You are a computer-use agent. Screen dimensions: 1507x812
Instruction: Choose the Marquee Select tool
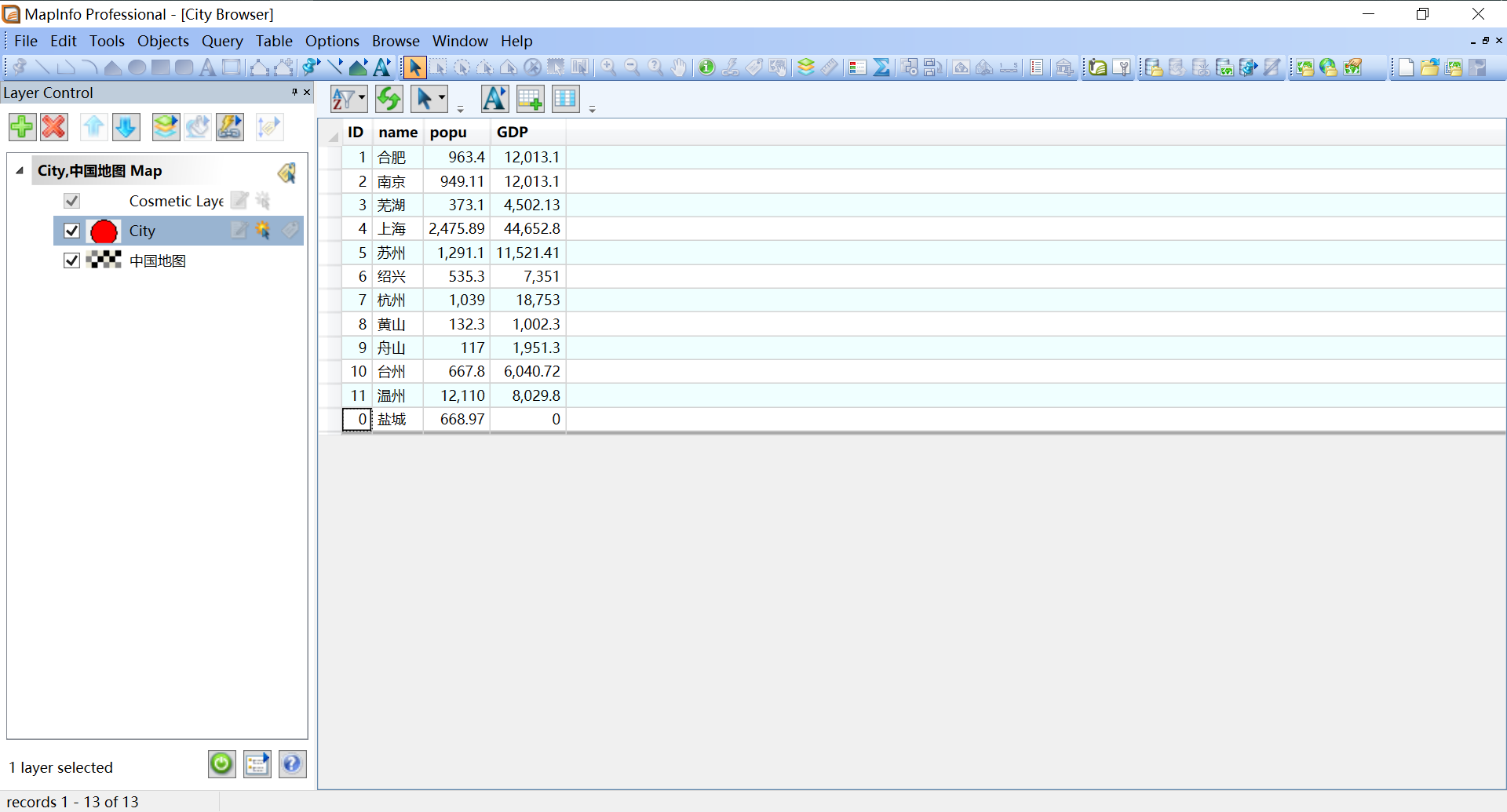438,67
